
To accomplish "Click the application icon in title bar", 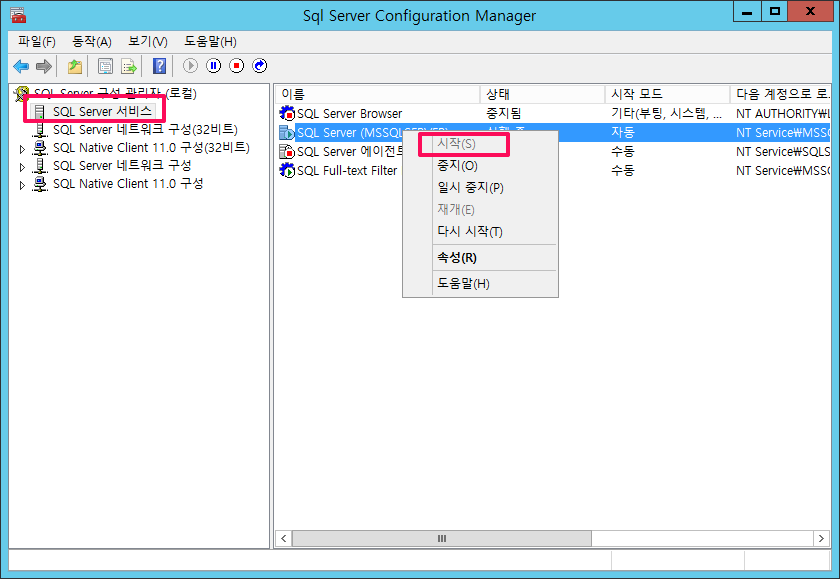I will click(x=18, y=15).
